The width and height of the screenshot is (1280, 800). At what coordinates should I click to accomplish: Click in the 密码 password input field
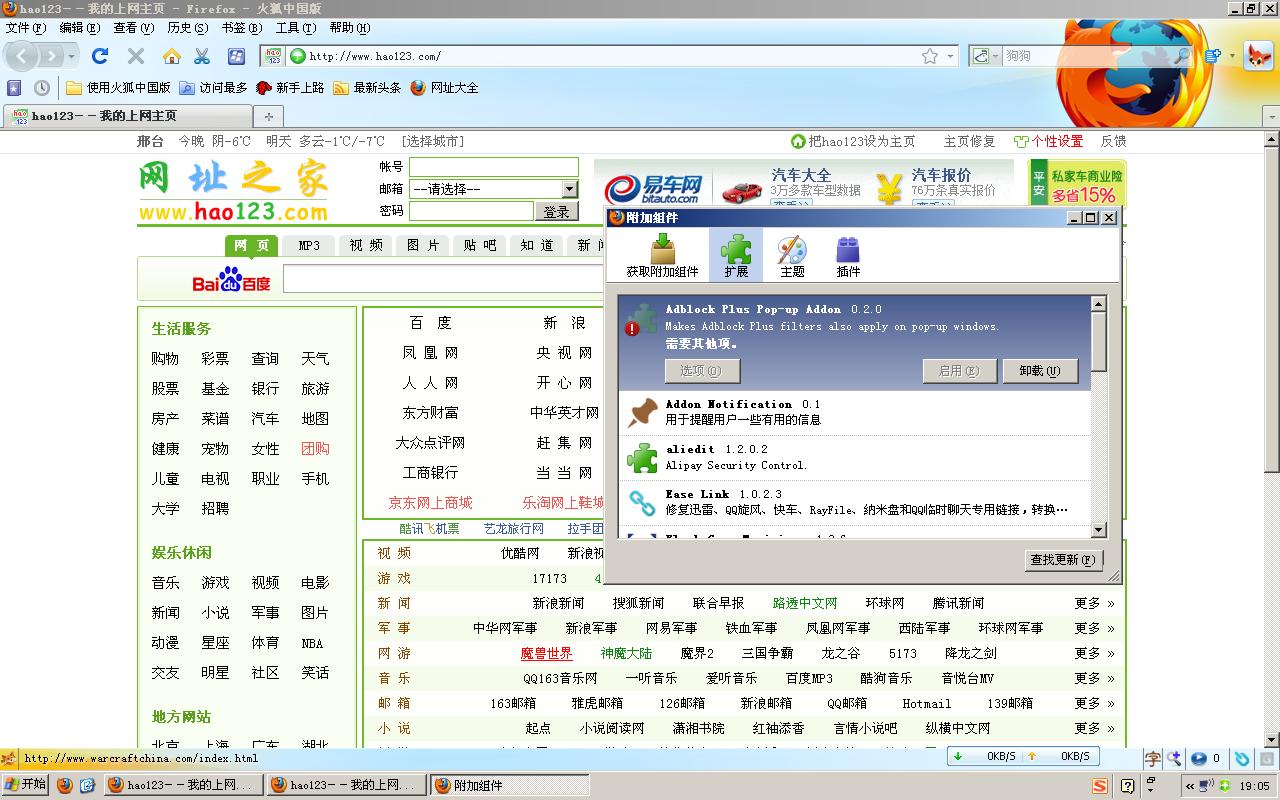click(471, 211)
